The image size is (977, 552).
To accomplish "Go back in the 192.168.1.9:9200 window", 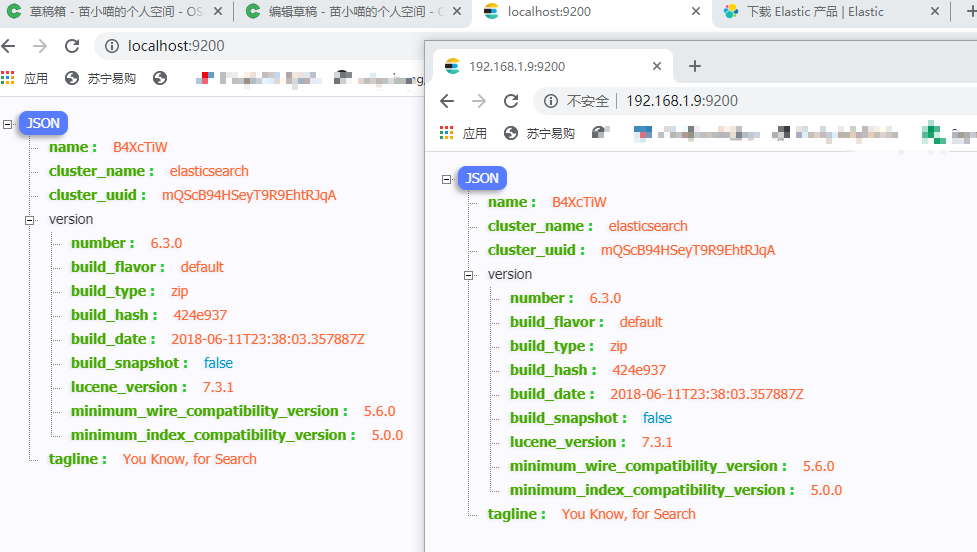I will 447,101.
